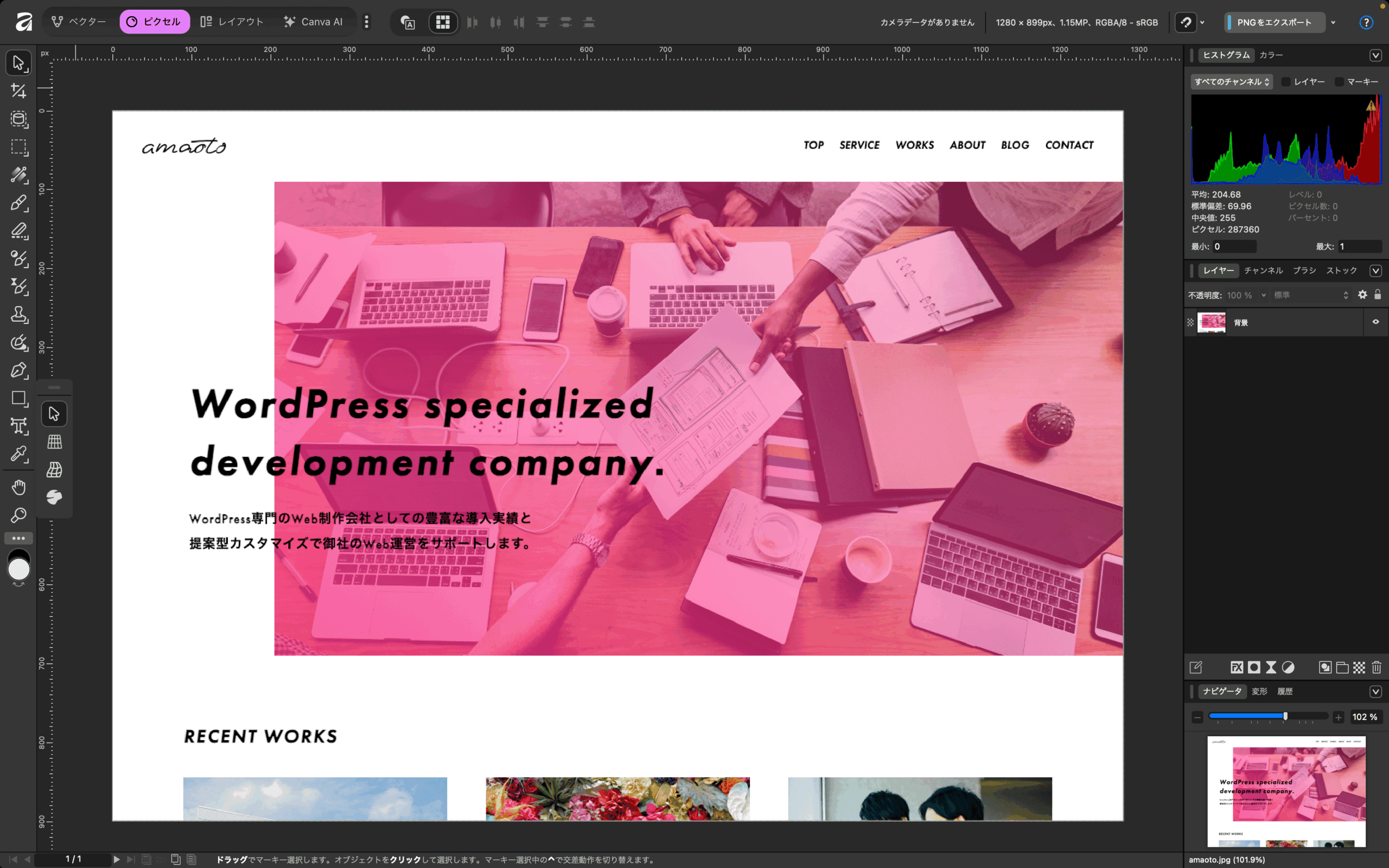Switch to the ベクター studio mode
Viewport: 1389px width, 868px height.
tap(79, 22)
